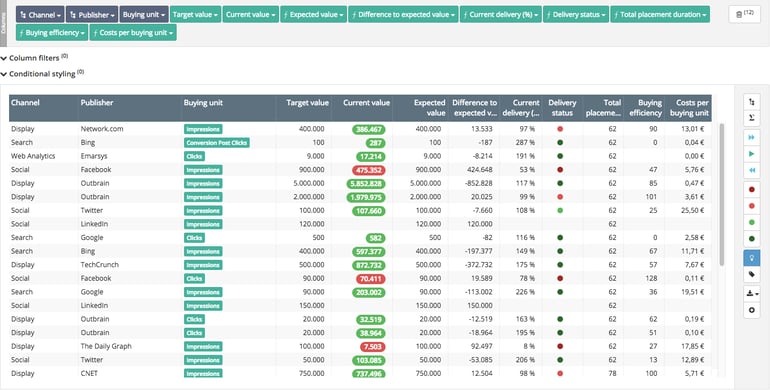Select the dark green status dot filter

point(752,239)
